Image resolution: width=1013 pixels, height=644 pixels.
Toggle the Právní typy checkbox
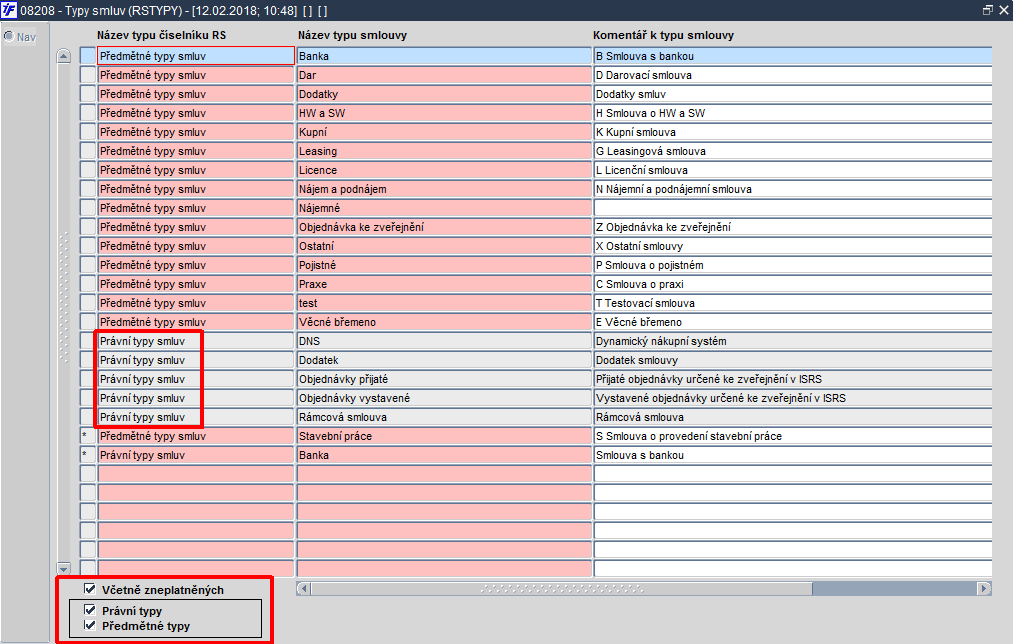(x=90, y=610)
